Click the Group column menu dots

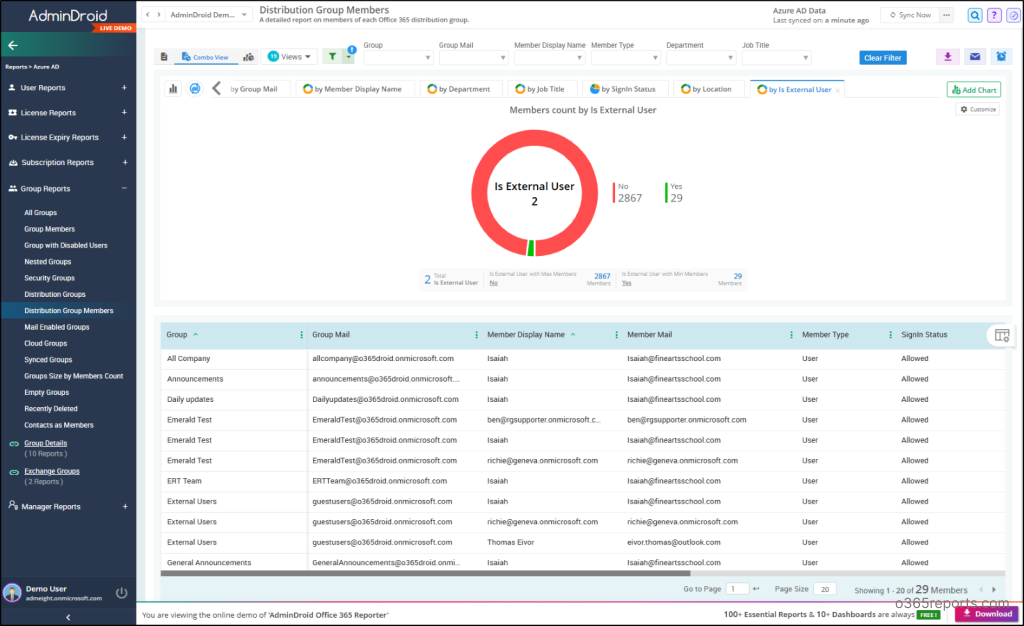point(301,335)
